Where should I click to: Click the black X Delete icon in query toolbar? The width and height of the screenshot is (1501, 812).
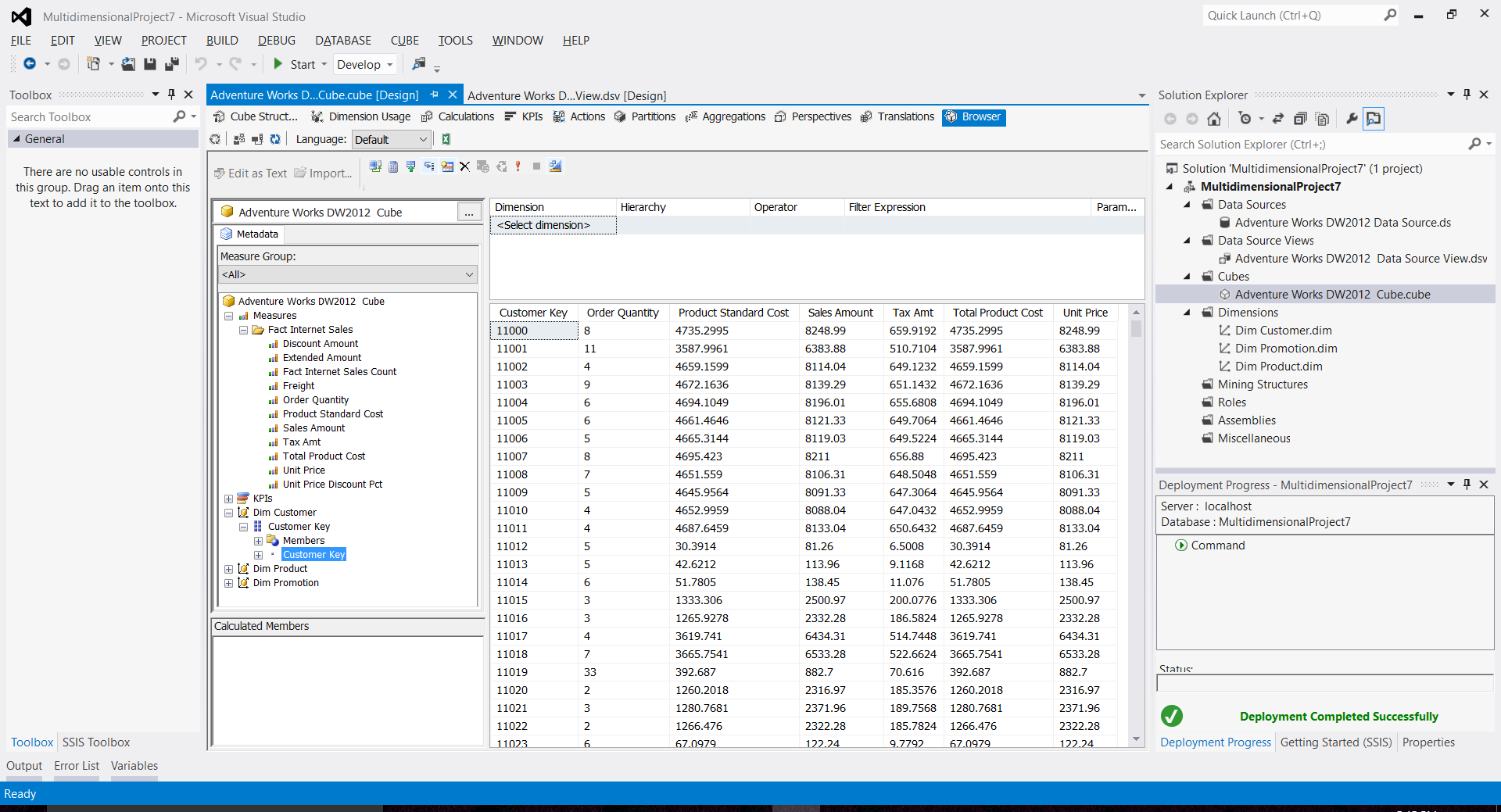(x=464, y=166)
